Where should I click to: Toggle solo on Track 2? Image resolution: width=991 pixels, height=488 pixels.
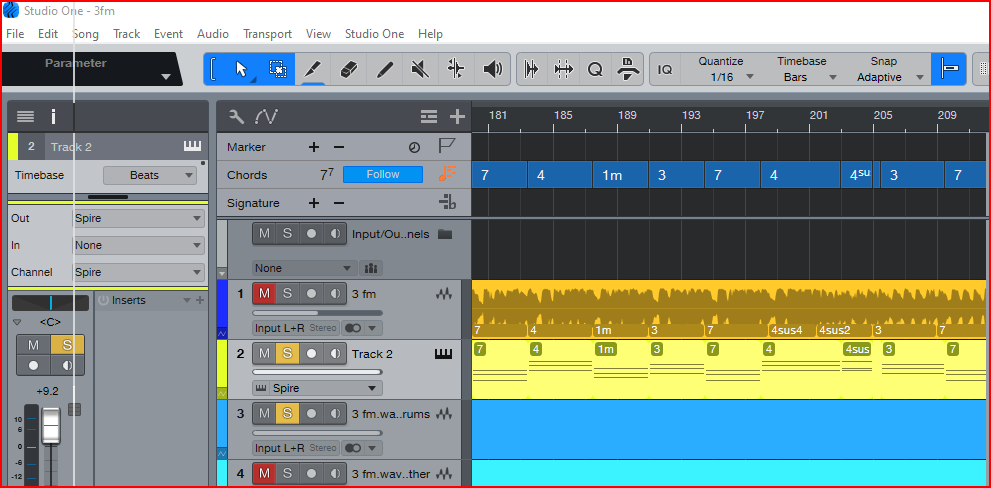tap(287, 354)
